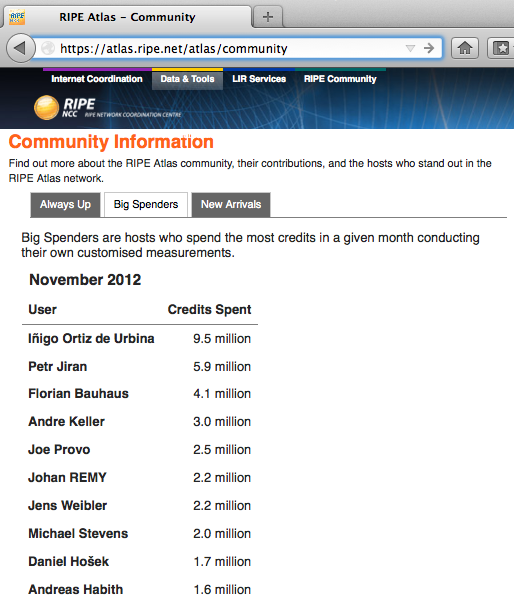514x605 pixels.
Task: Click the November 2012 heading
Action: [x=85, y=280]
